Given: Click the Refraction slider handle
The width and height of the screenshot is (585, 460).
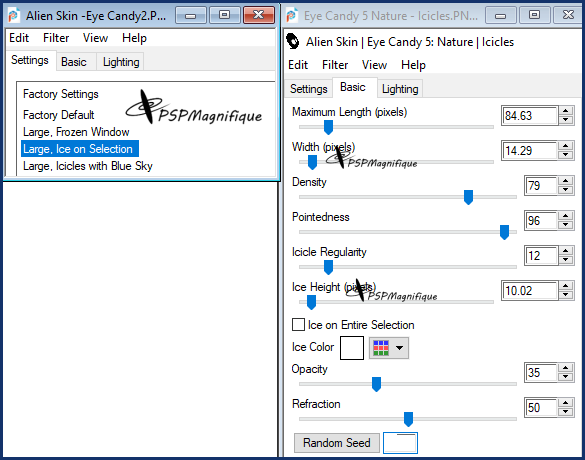Looking at the screenshot, I should 409,419.
